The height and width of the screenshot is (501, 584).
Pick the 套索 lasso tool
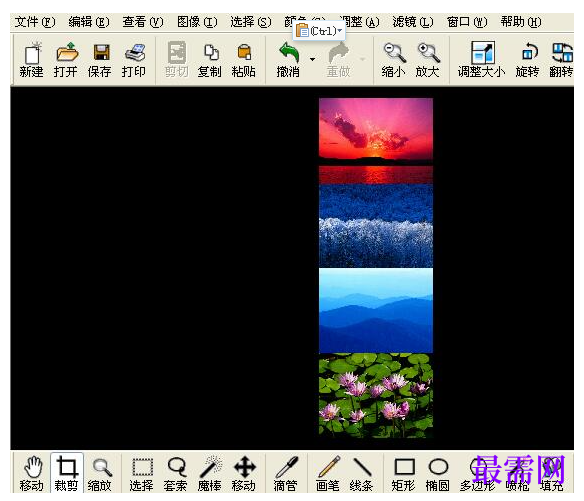tap(176, 473)
